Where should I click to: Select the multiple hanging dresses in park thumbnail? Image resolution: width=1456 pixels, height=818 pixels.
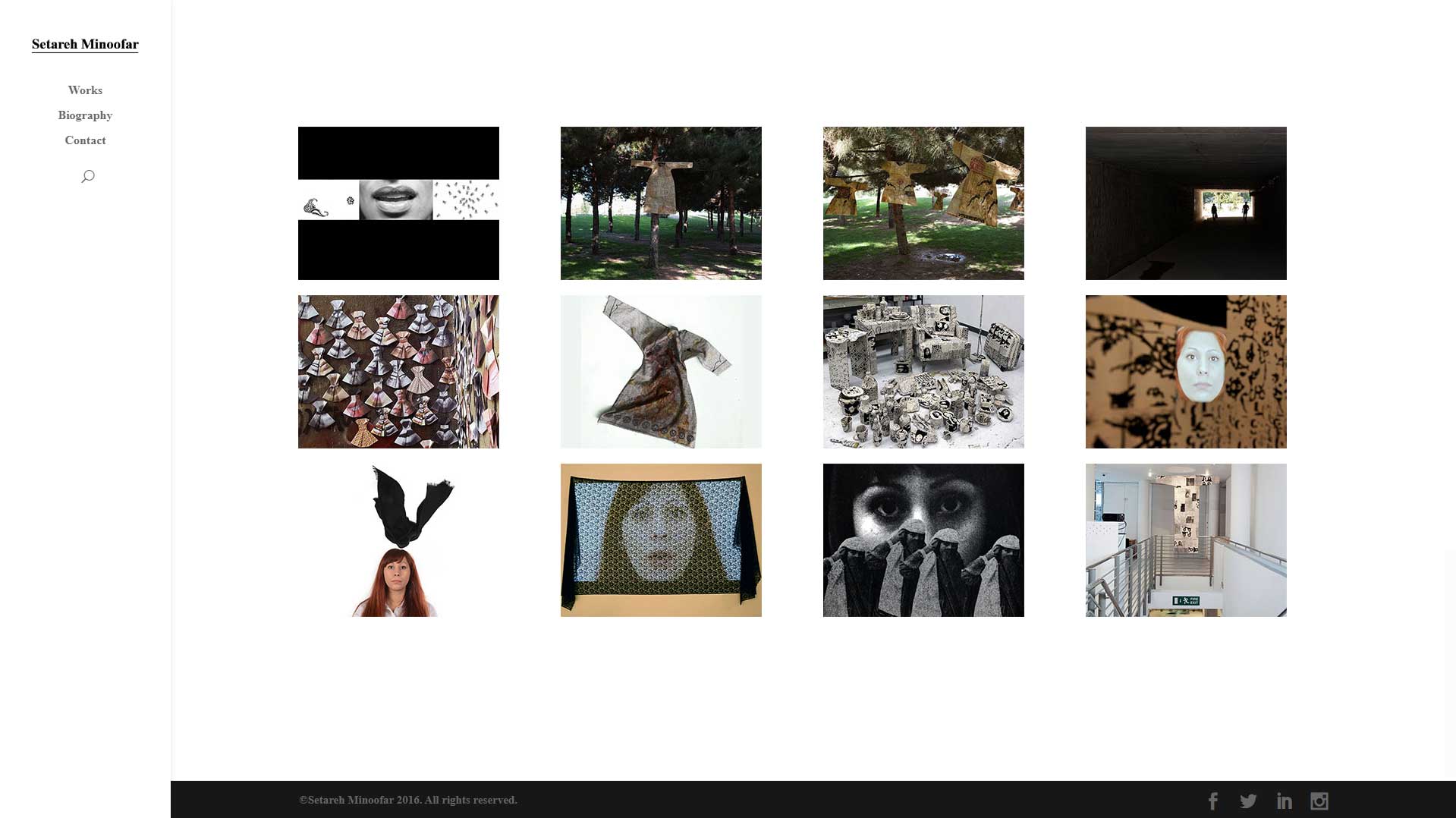(x=923, y=203)
